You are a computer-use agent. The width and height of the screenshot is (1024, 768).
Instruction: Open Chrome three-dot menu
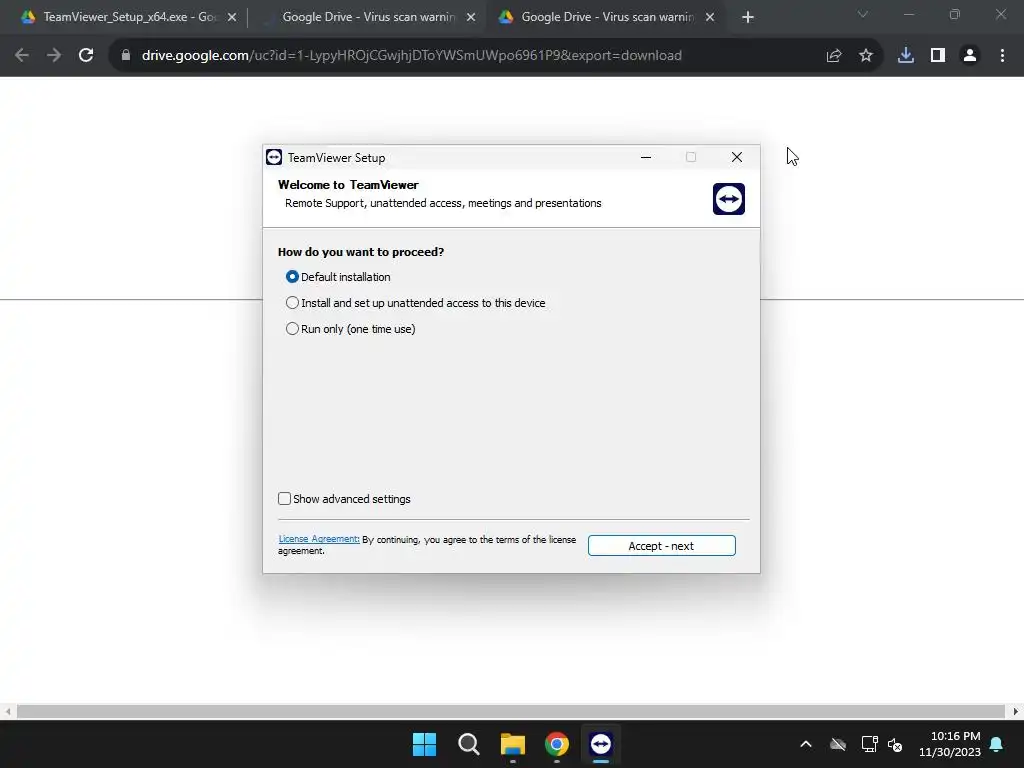pyautogui.click(x=1002, y=56)
